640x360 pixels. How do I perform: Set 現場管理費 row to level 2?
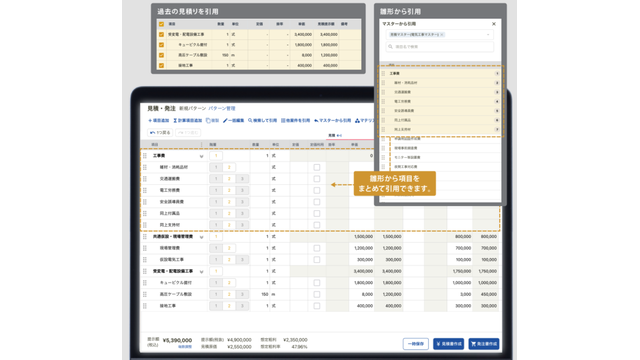coord(229,248)
